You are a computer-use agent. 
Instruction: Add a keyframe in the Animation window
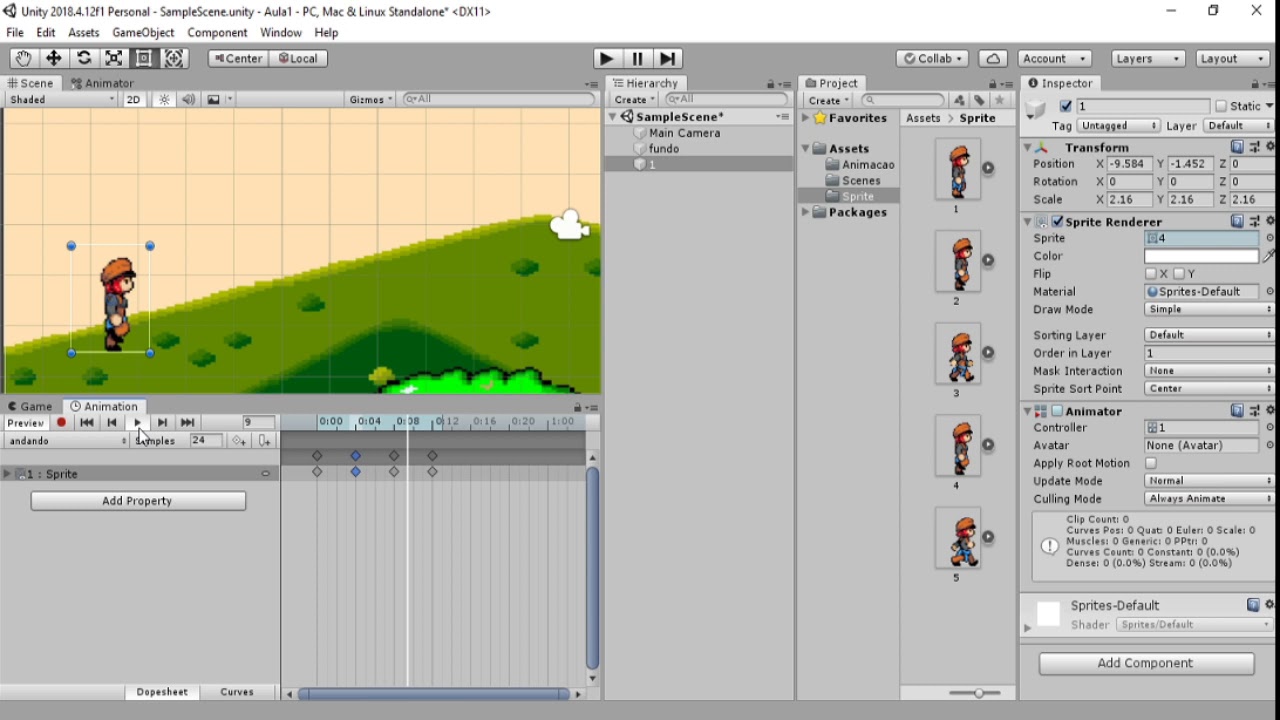pos(239,441)
